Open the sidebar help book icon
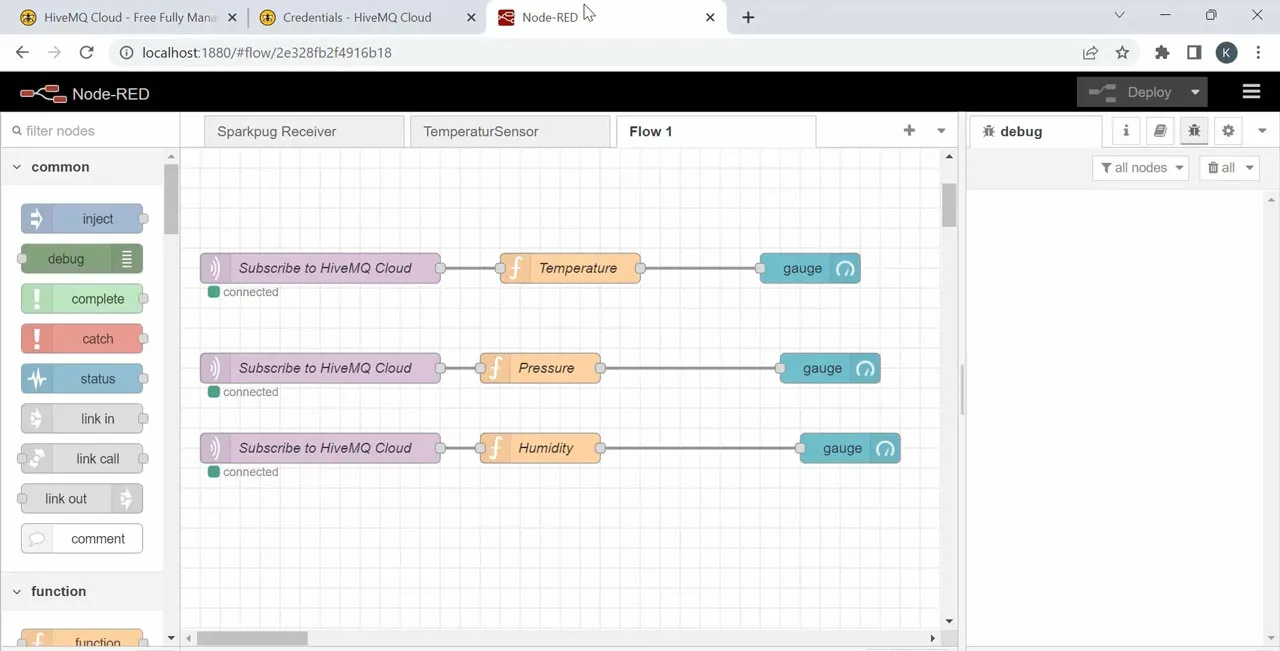Screen dimensions: 1280x651 click(x=1160, y=131)
